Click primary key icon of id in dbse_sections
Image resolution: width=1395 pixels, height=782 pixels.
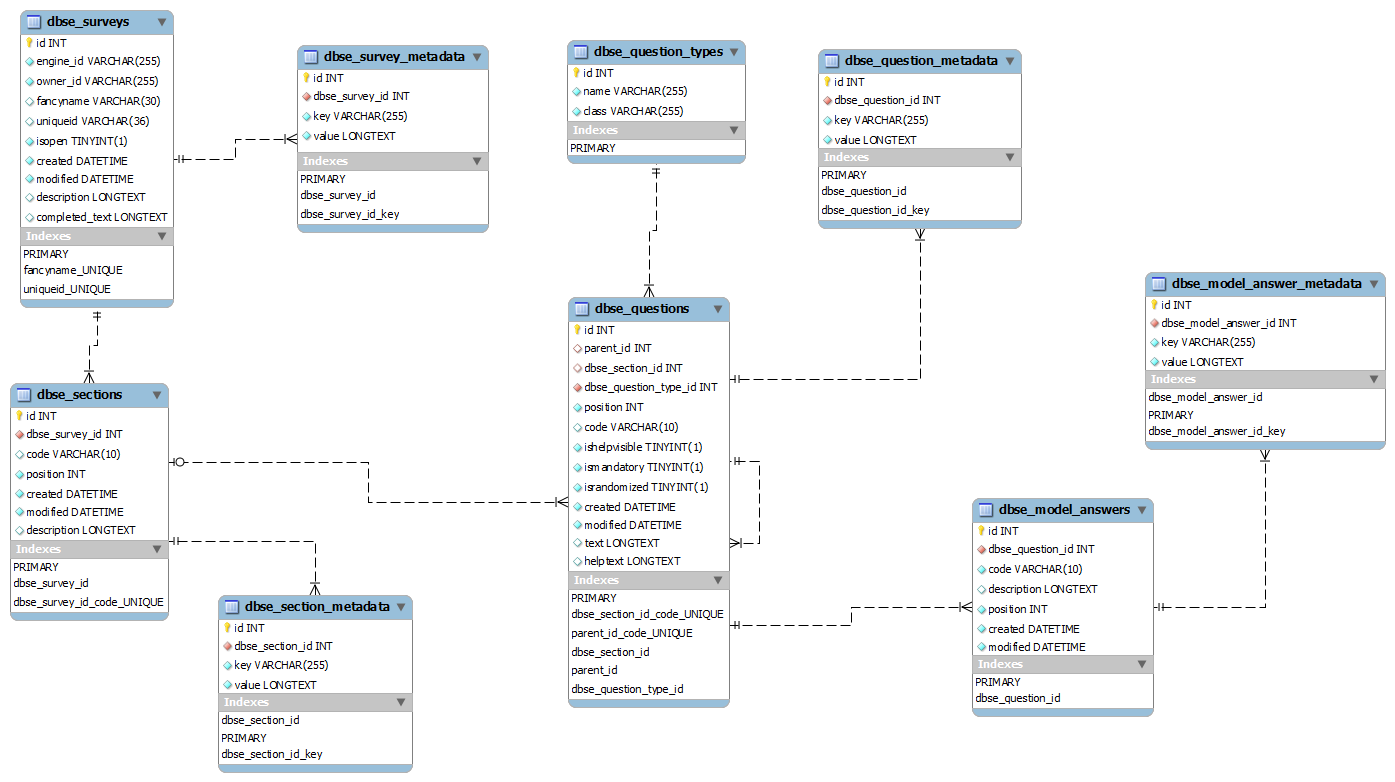19,416
